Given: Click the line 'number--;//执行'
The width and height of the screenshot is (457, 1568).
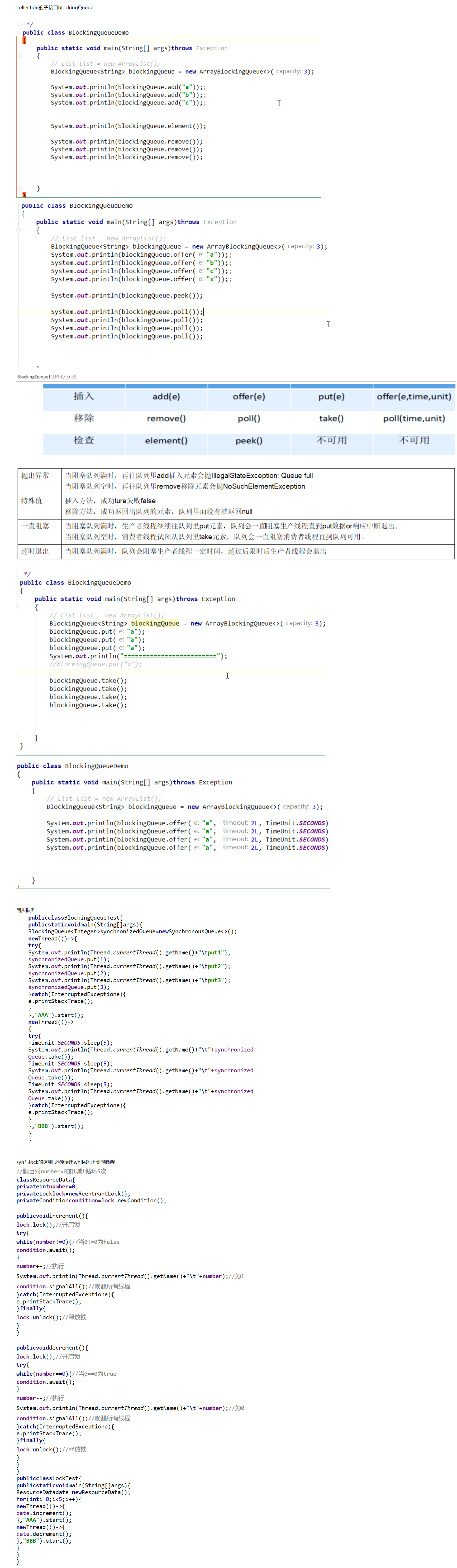Looking at the screenshot, I should pyautogui.click(x=40, y=1398).
